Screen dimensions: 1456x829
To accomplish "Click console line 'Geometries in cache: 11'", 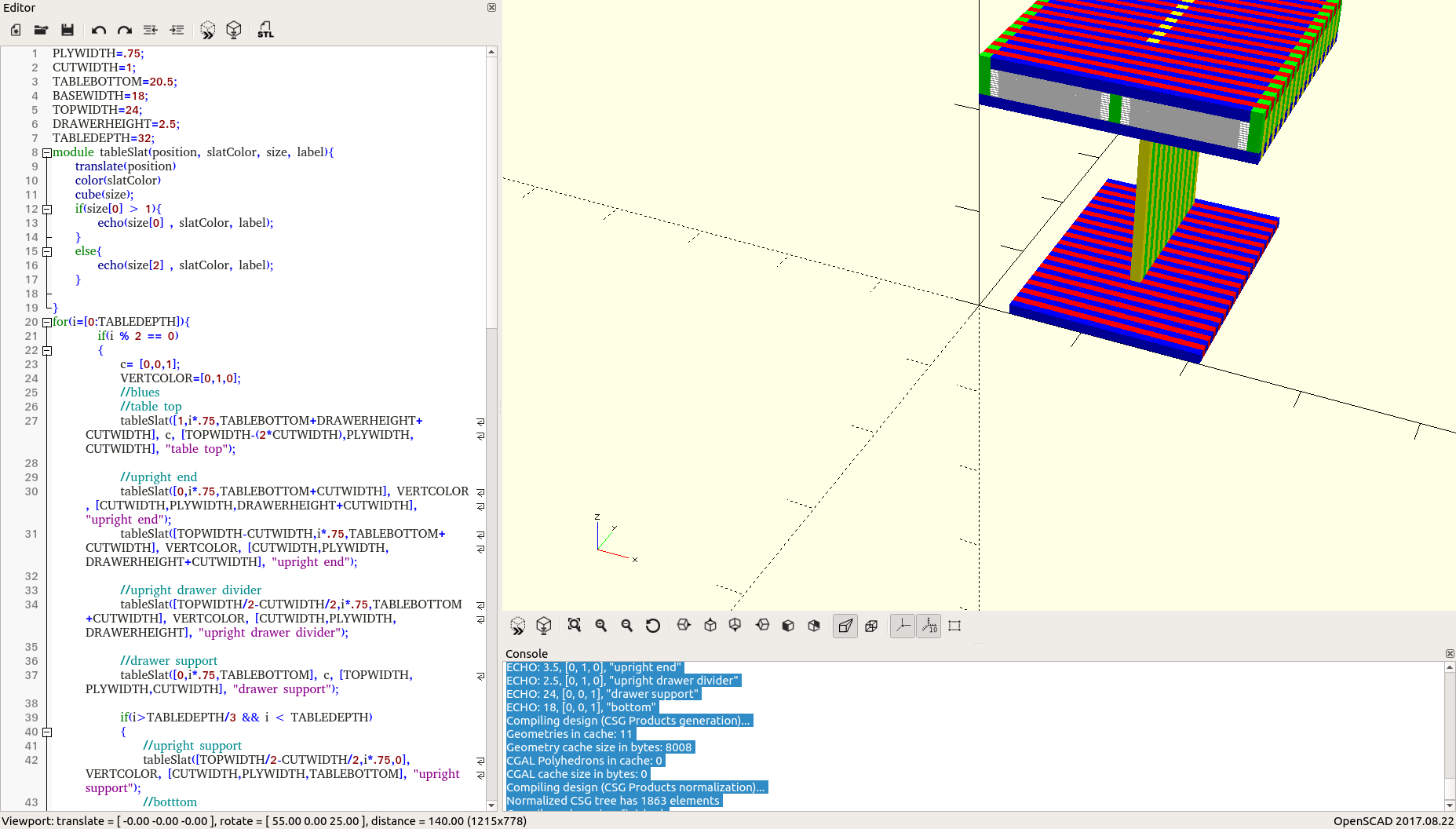I will (x=569, y=734).
